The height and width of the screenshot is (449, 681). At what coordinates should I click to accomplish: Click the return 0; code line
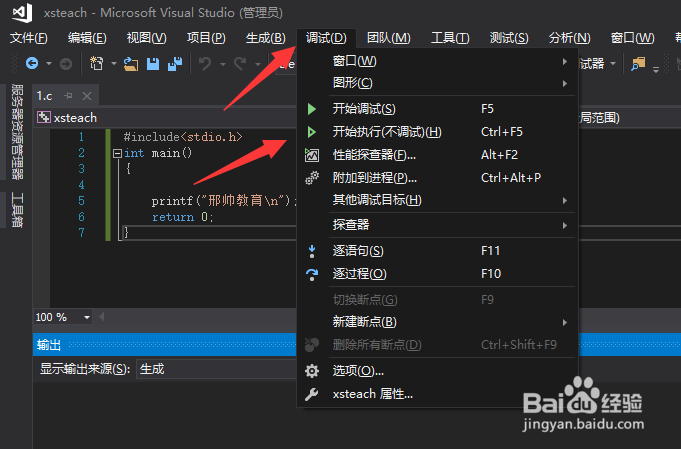pyautogui.click(x=183, y=217)
